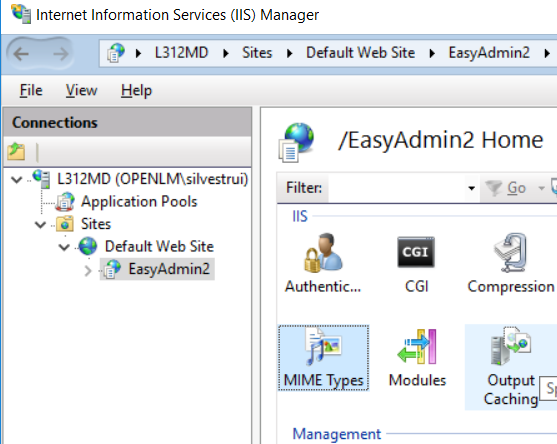Open the File menu
557x444 pixels.
31,90
